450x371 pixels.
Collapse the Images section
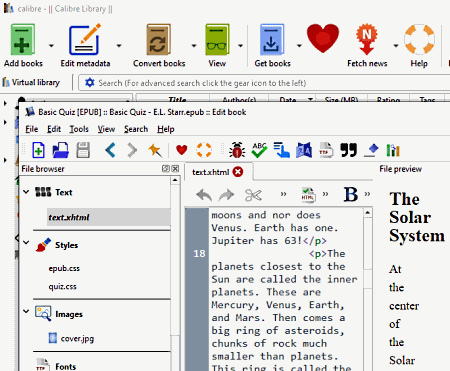[x=26, y=311]
